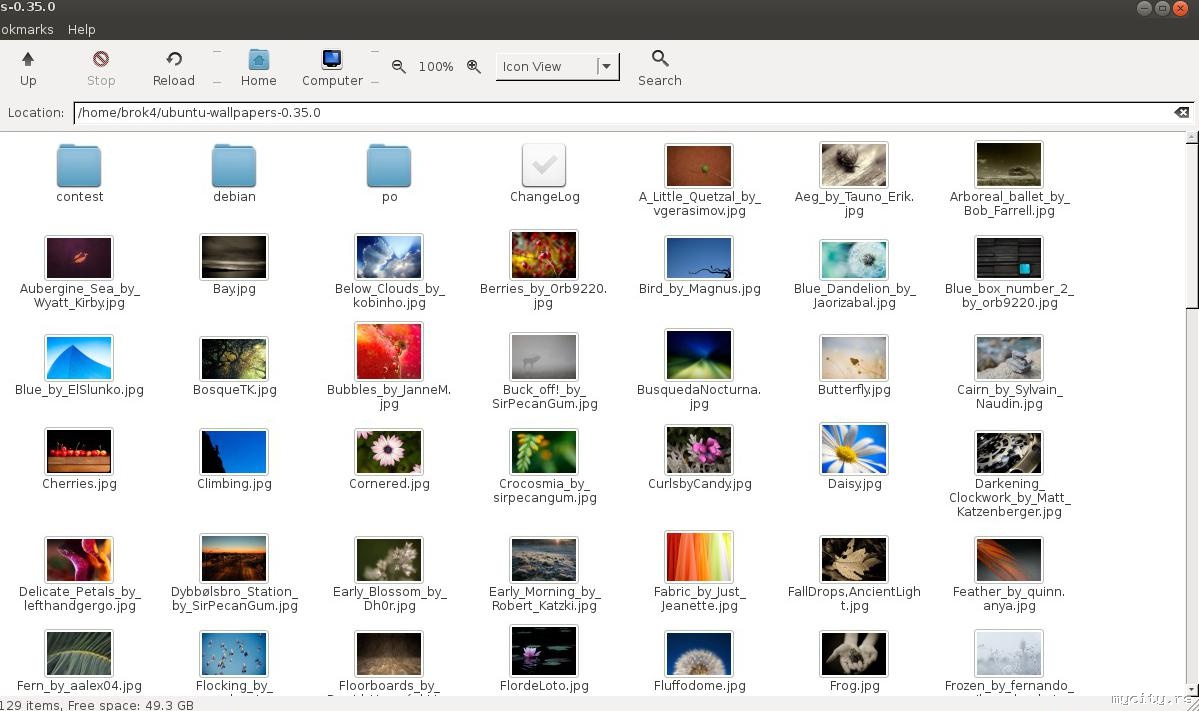
Task: Clear the location bar text
Action: pos(1181,113)
